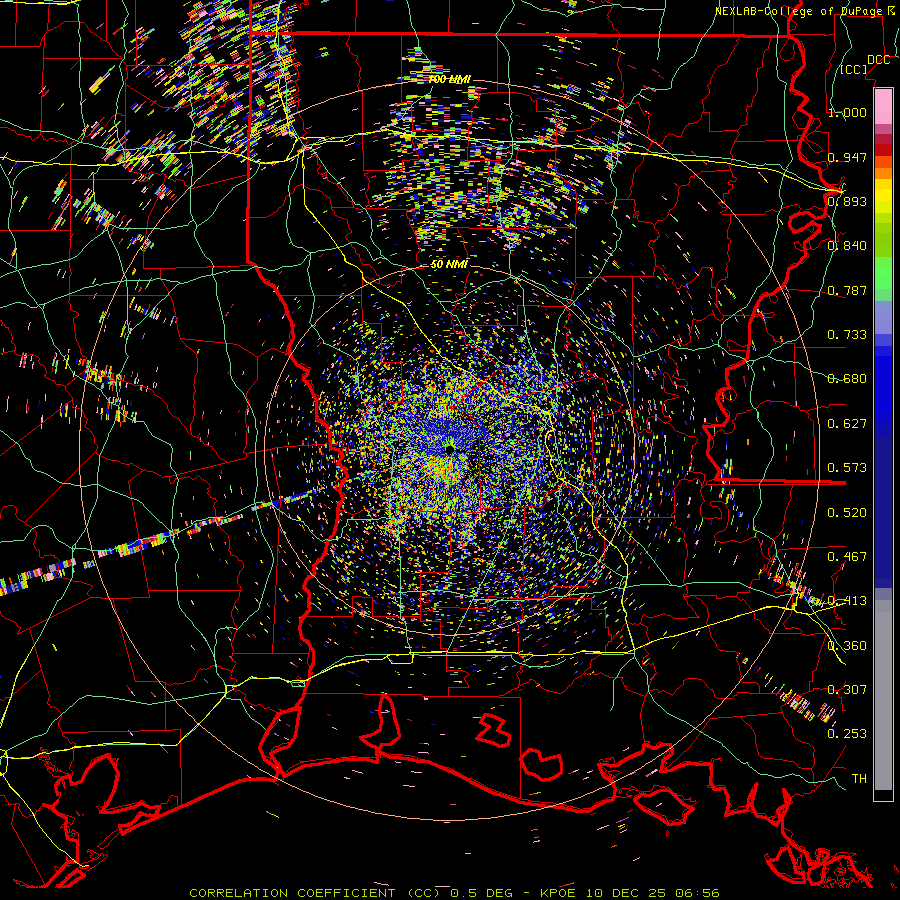Viewport: 900px width, 900px height.
Task: Click the 0.947 scale value
Action: pyautogui.click(x=847, y=157)
